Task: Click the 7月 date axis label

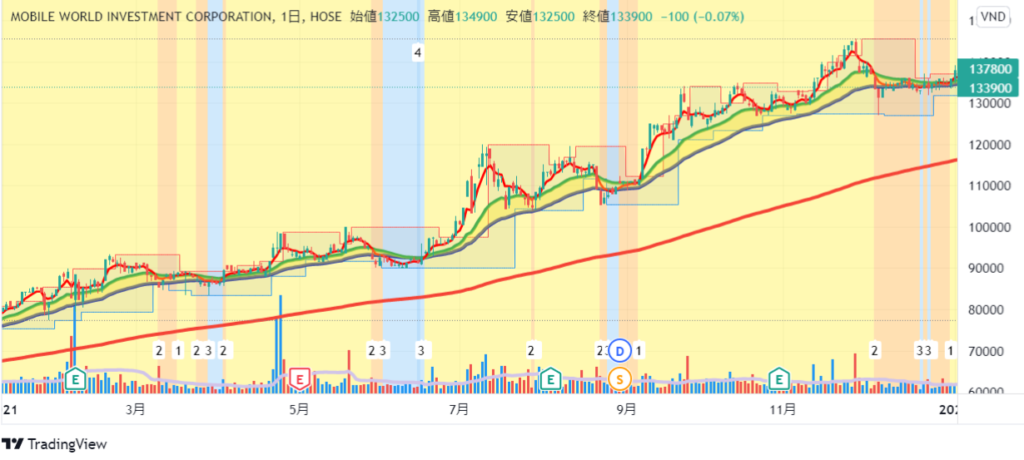Action: 460,410
